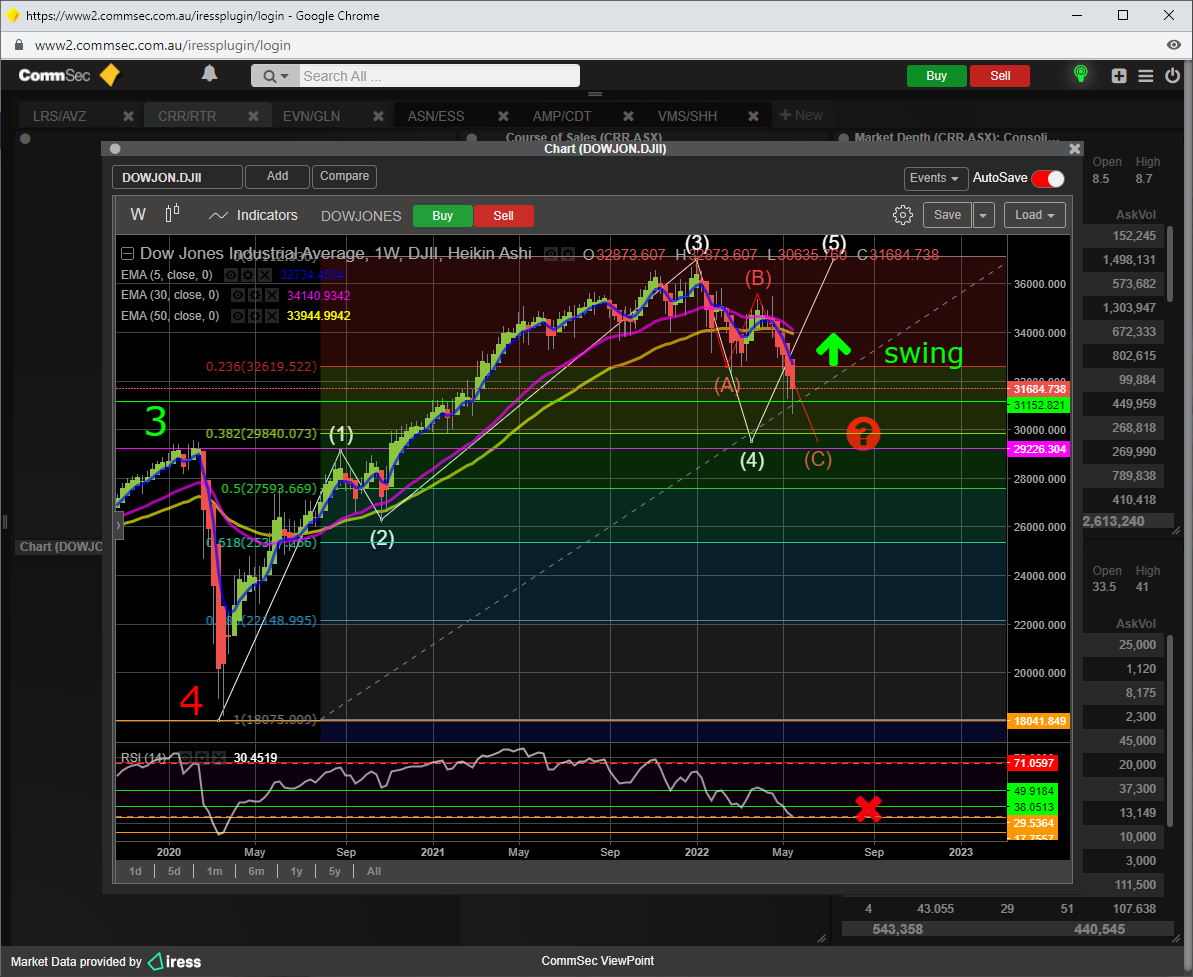Image resolution: width=1193 pixels, height=977 pixels.
Task: Click the Chart (DOWJON.DJII) window pin dot
Action: 115,149
